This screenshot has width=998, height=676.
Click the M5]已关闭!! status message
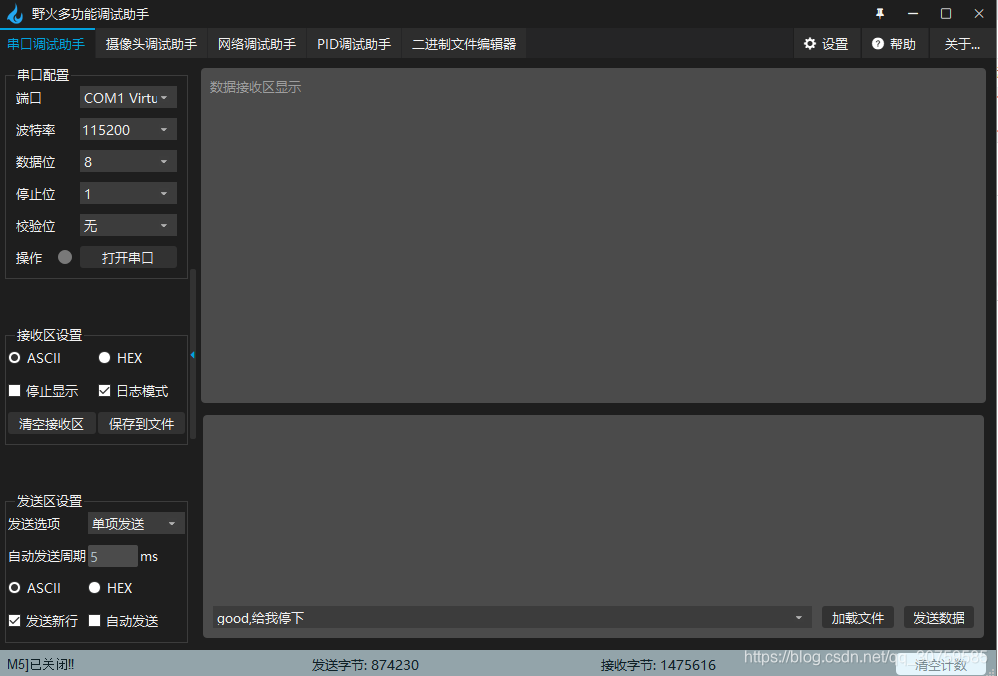41,665
